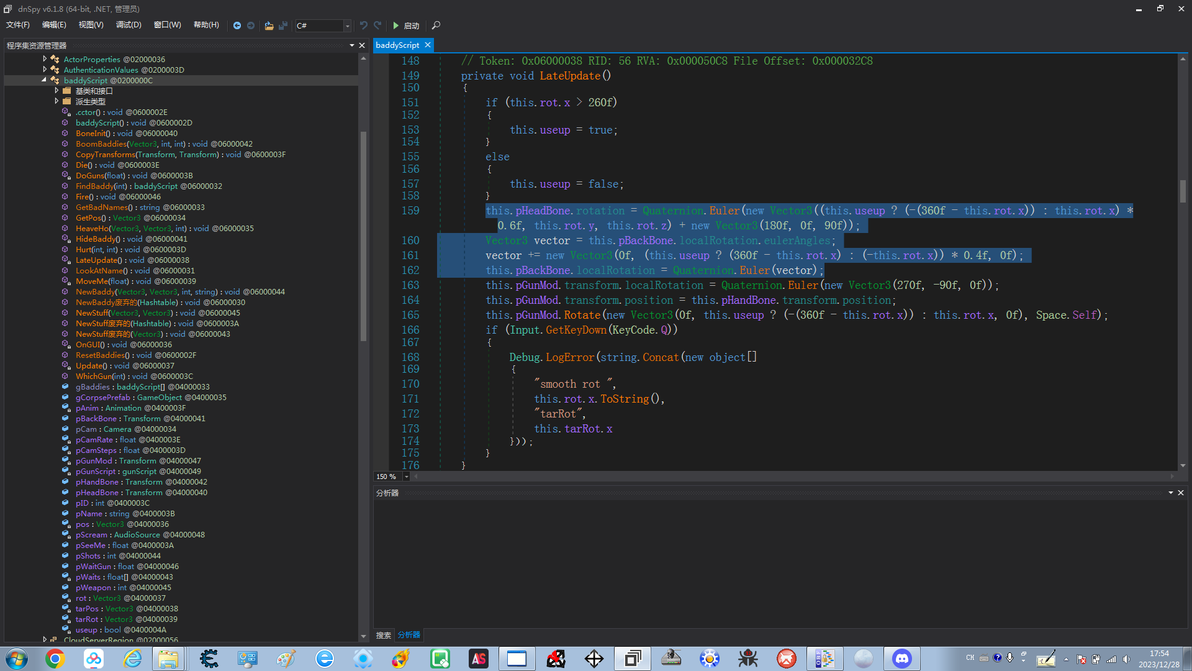Switch to the 搜索 tab at bottom
The width and height of the screenshot is (1192, 671).
point(383,635)
